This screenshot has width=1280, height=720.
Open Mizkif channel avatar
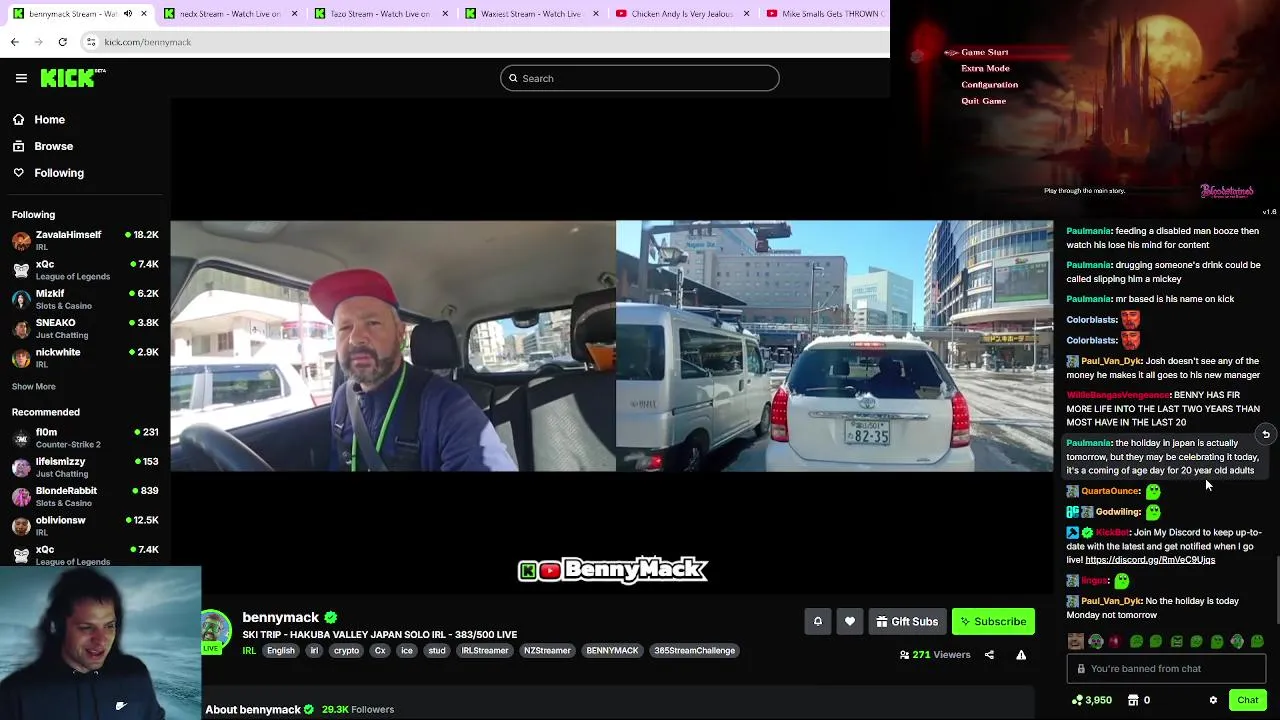pyautogui.click(x=21, y=300)
